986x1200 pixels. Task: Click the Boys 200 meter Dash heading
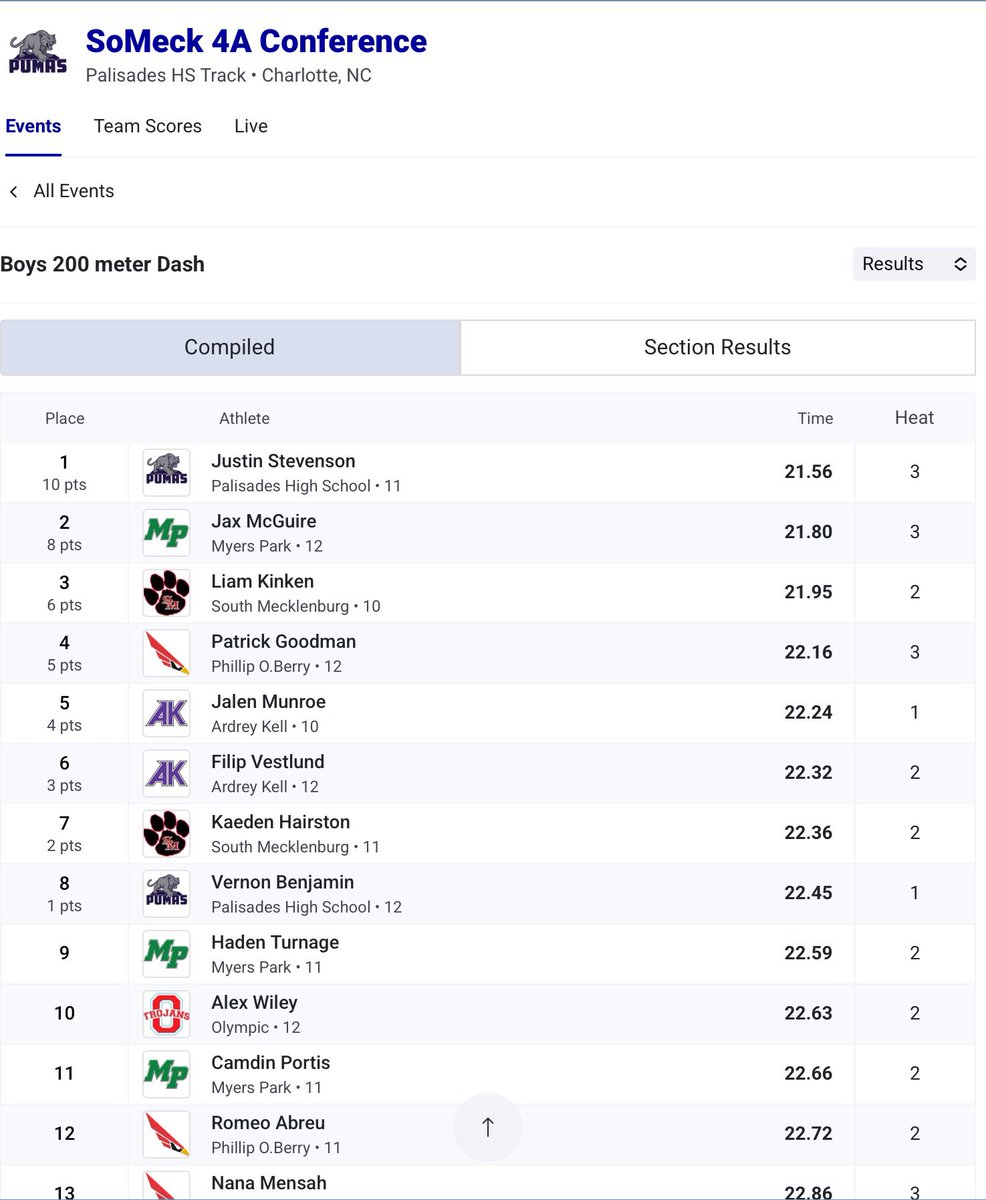103,264
